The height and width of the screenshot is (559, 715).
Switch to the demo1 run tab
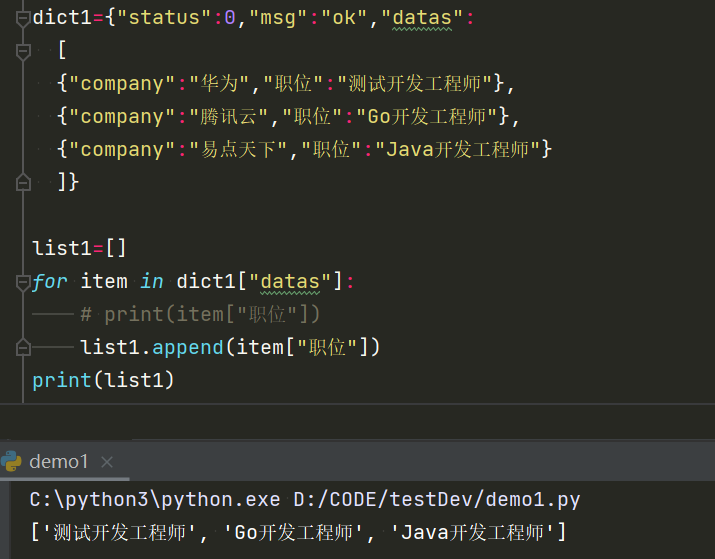click(58, 461)
